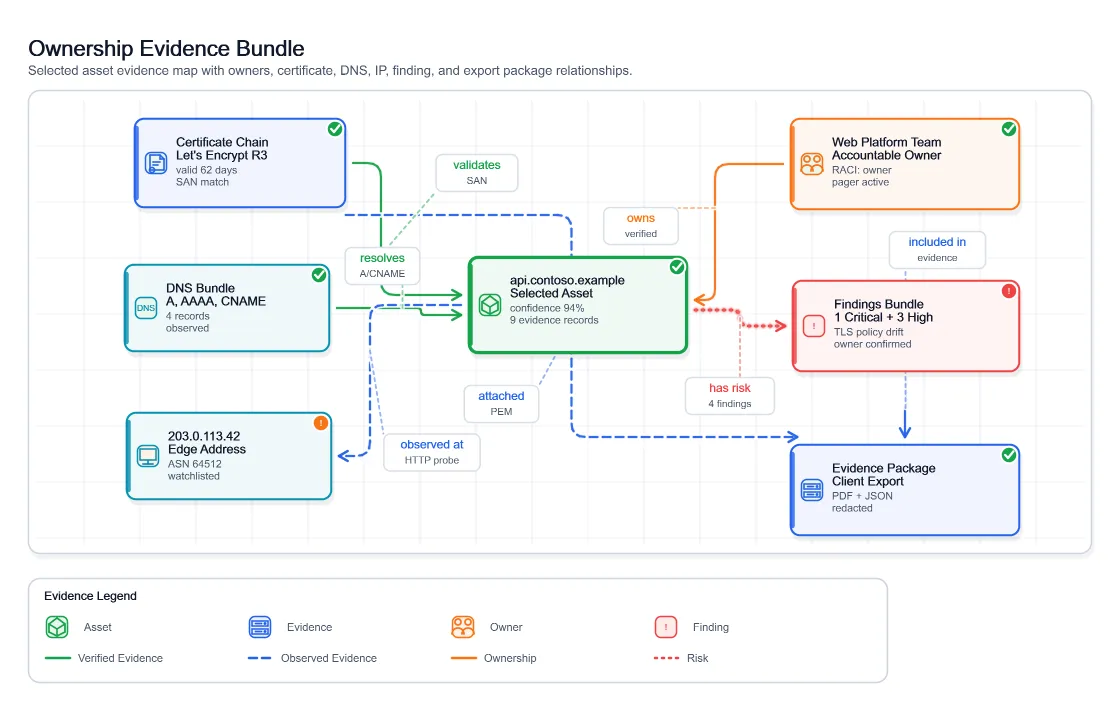Click green check badge on Certificate Chain

tap(335, 129)
